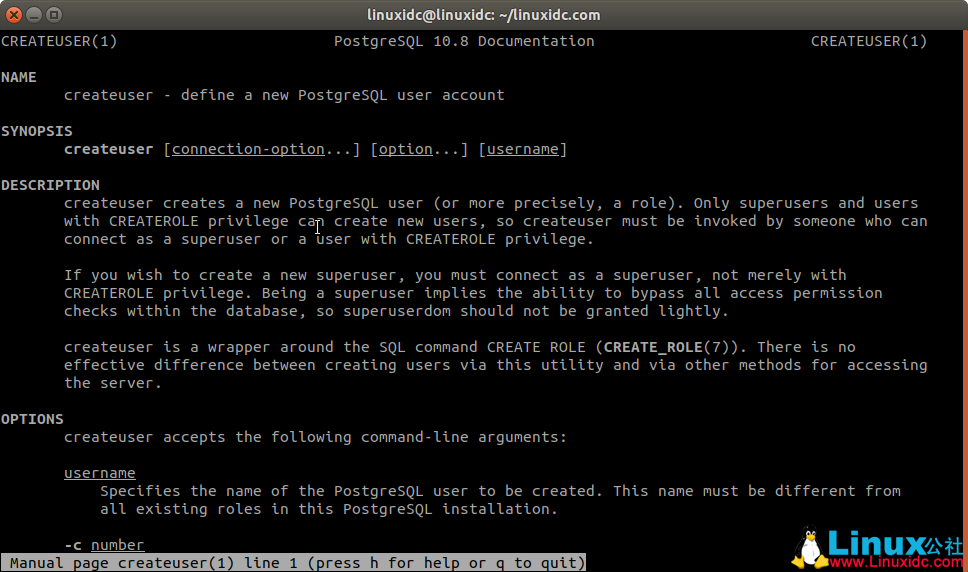
Task: Click underlined option in synopsis
Action: click(x=405, y=149)
